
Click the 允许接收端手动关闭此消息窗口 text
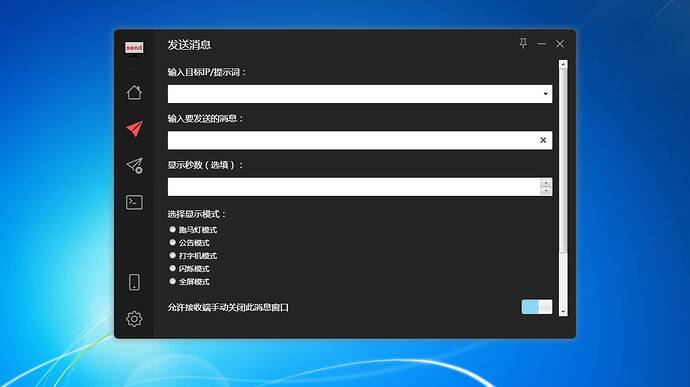pyautogui.click(x=228, y=307)
